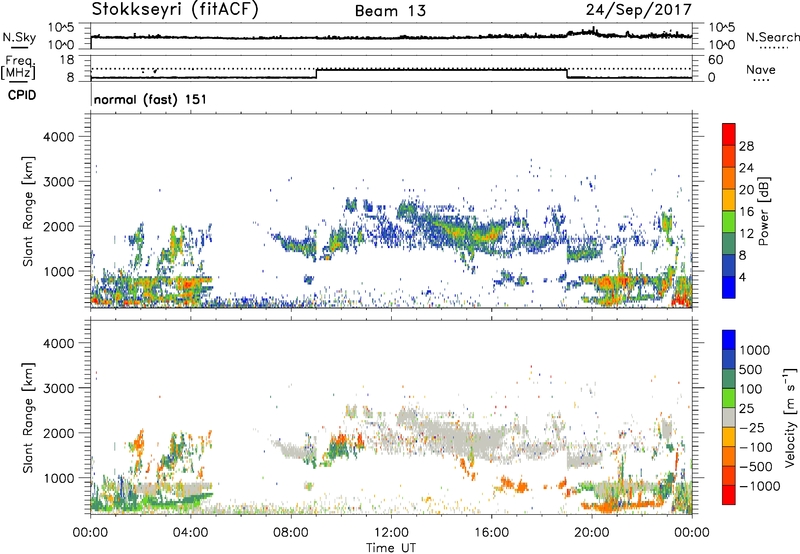800x554 pixels.
Task: Select the Beam 13 label
Action: pos(390,11)
